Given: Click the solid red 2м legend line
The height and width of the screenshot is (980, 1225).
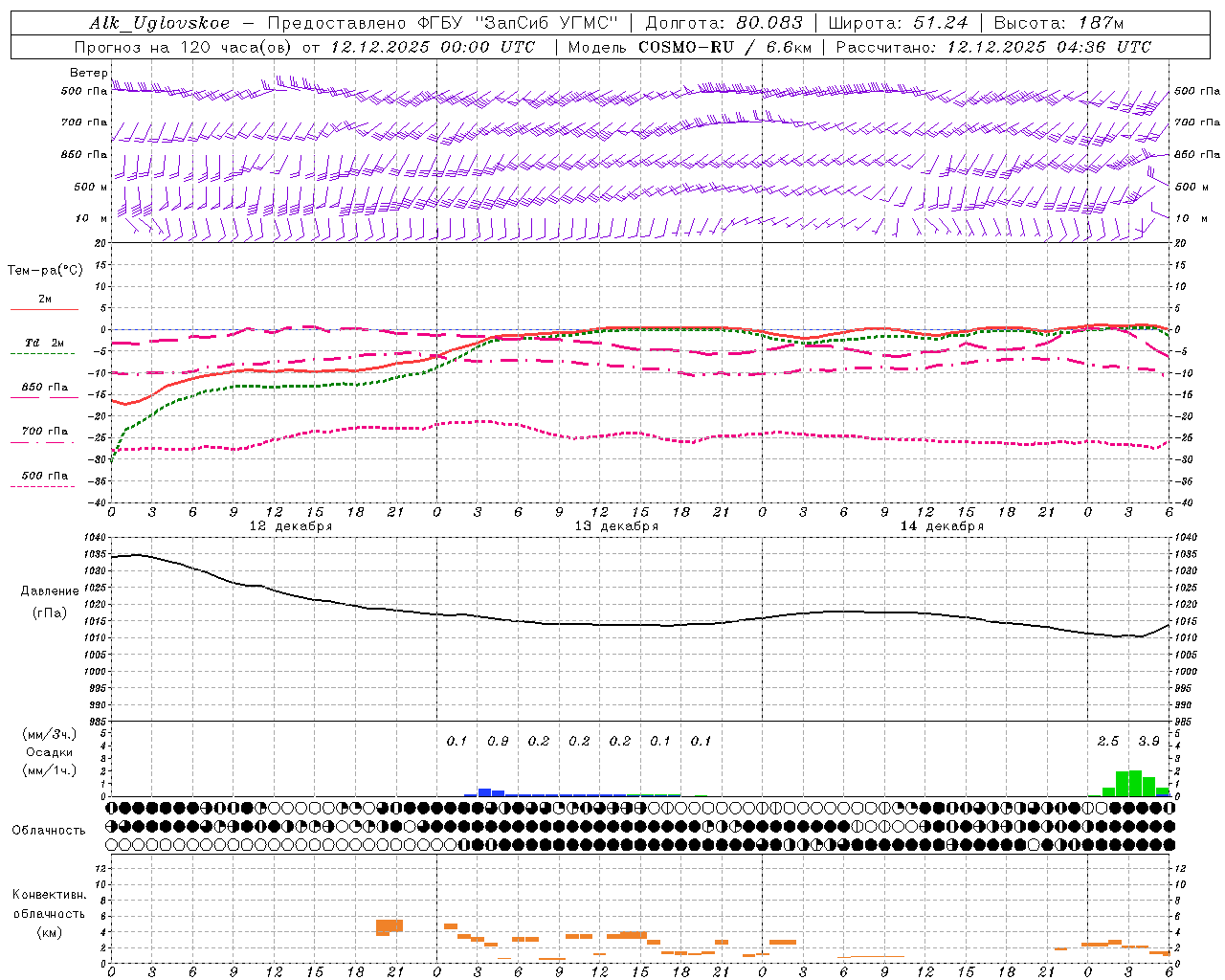Looking at the screenshot, I should pyautogui.click(x=44, y=309).
